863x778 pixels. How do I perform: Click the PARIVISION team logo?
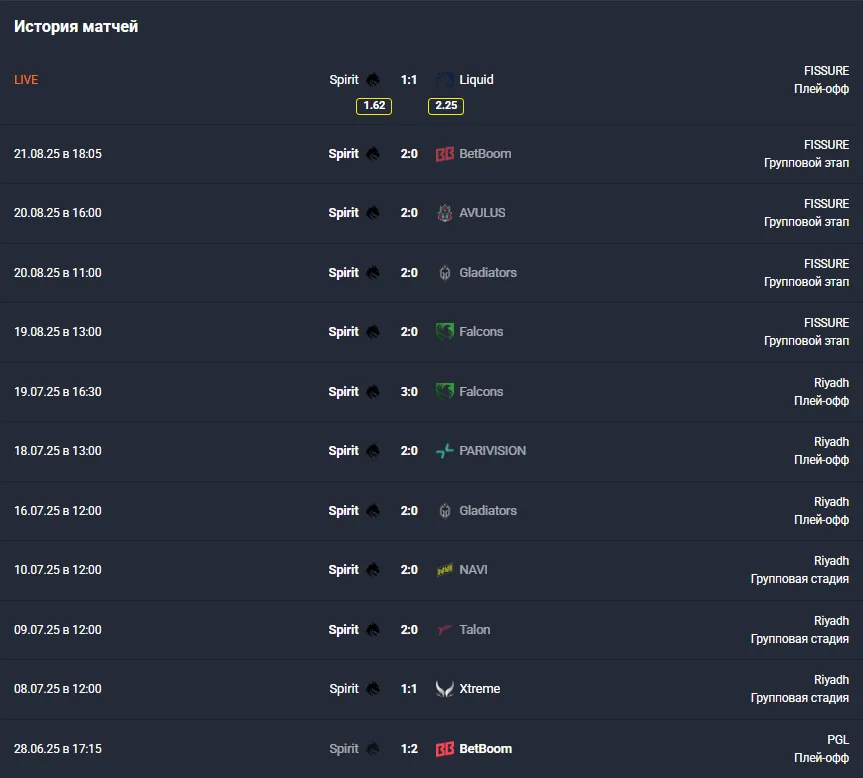coord(445,451)
